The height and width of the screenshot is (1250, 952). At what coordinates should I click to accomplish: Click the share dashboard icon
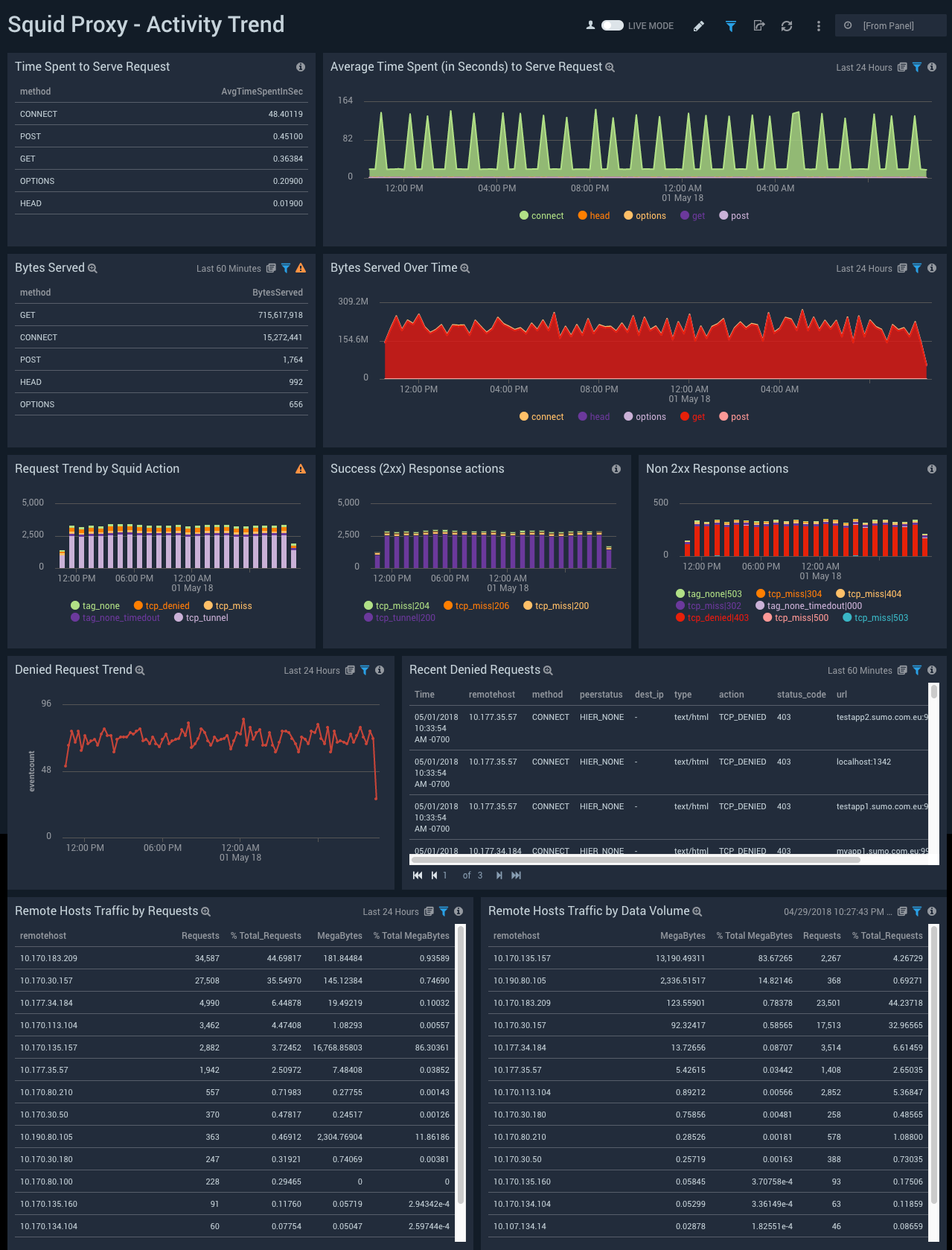point(758,26)
